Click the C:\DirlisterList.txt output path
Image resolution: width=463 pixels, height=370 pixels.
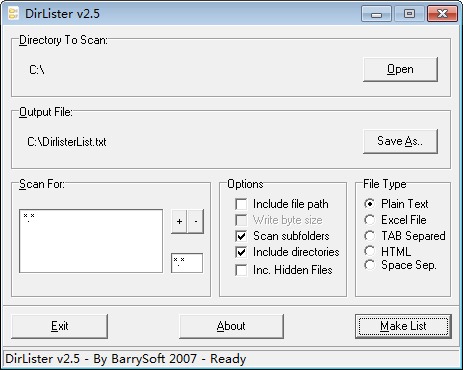pos(67,142)
